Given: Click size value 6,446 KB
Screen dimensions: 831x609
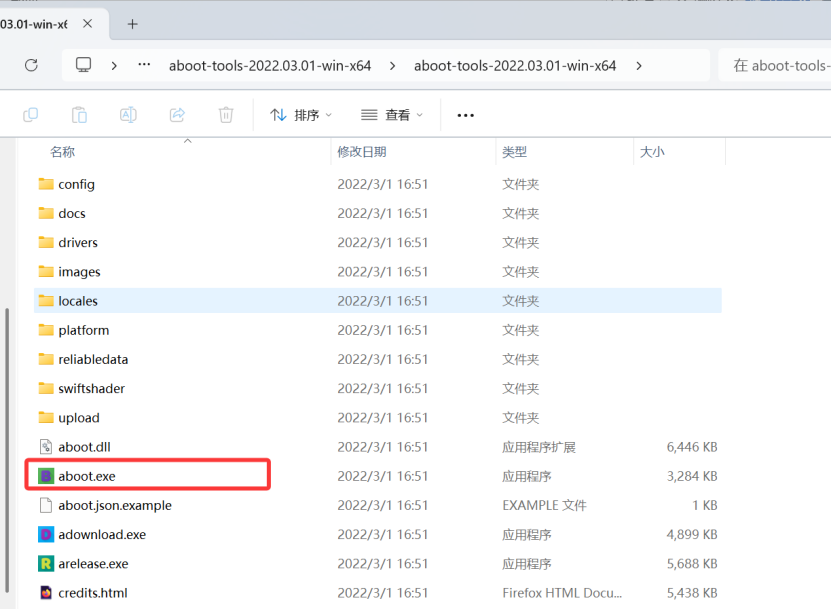Looking at the screenshot, I should (x=692, y=447).
